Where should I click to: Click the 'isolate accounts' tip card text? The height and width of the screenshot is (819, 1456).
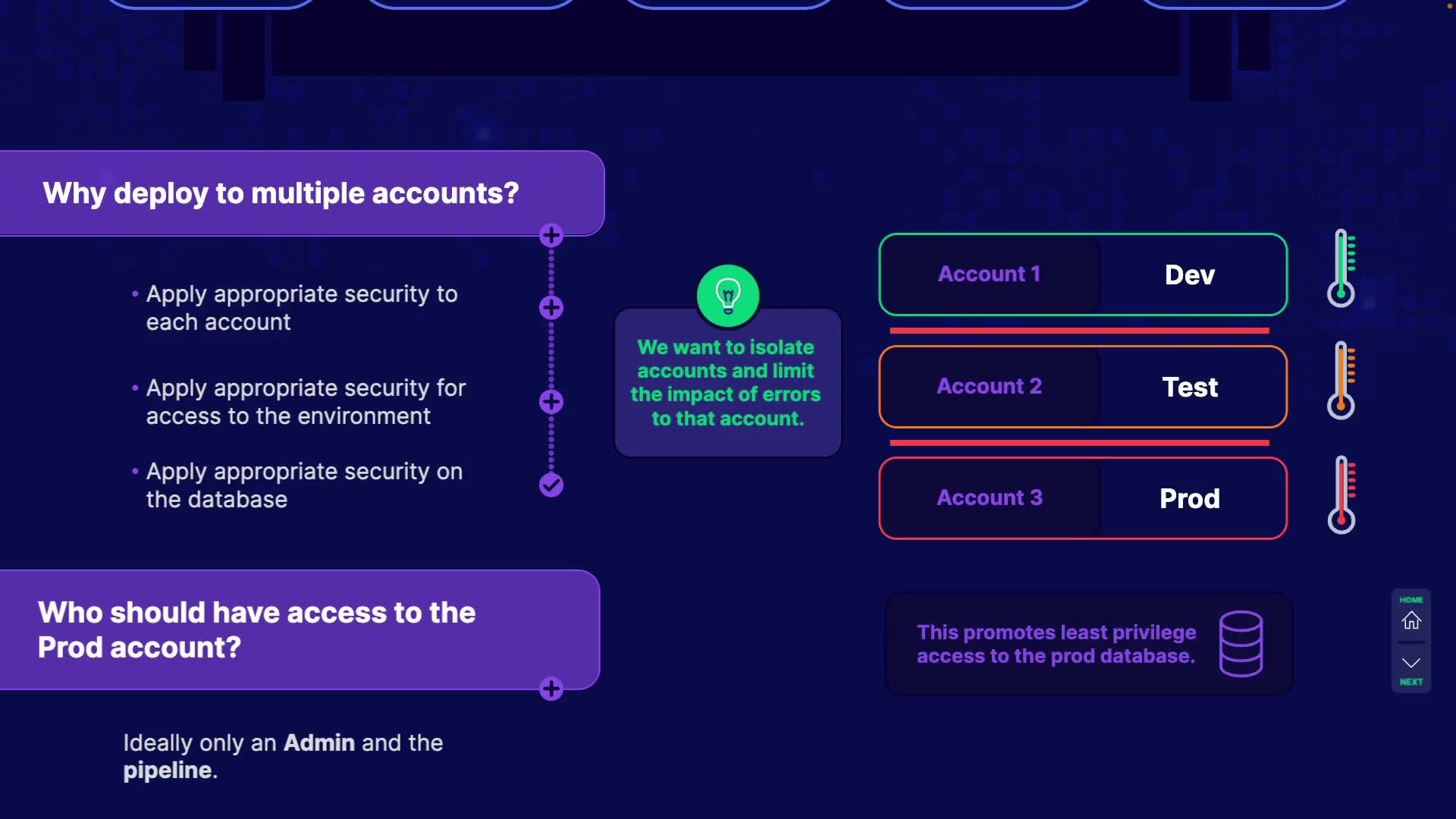[x=726, y=383]
